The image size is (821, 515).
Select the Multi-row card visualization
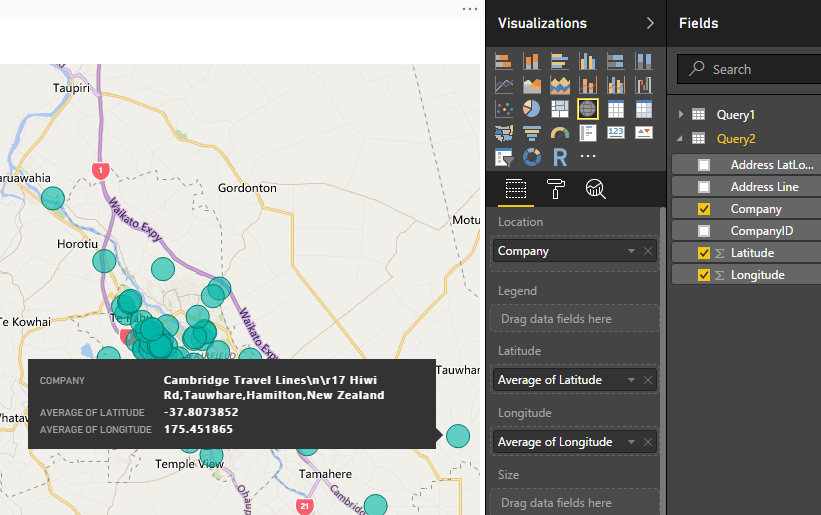587,133
